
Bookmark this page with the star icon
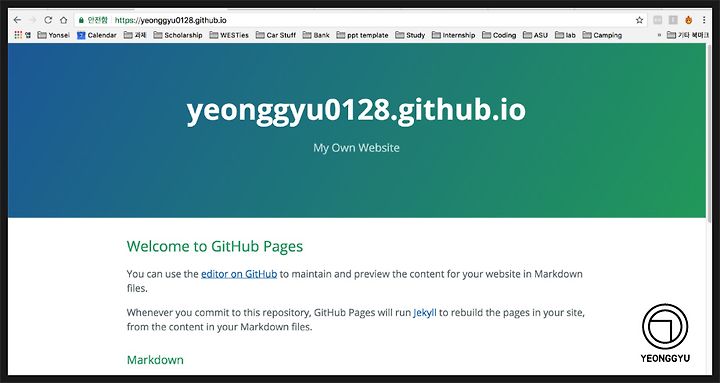639,20
